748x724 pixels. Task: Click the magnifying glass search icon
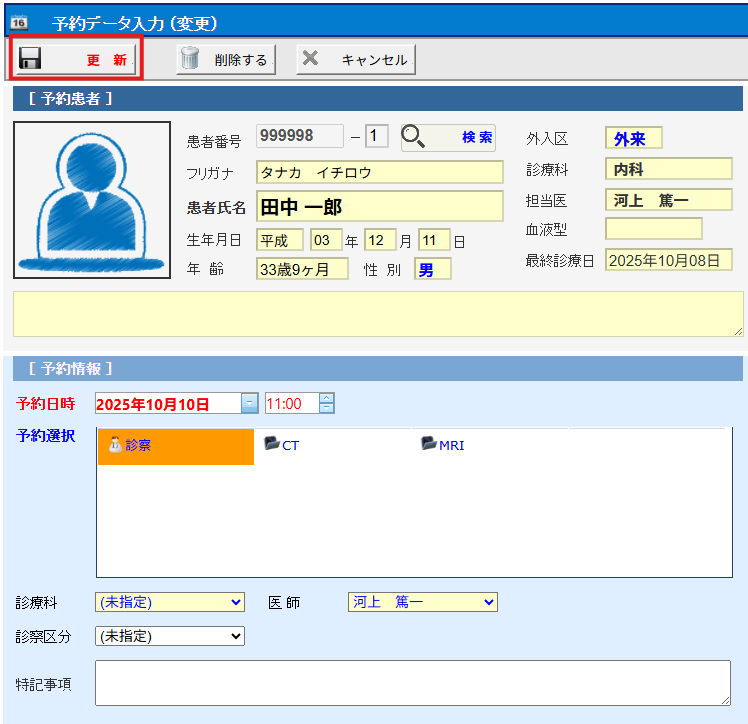[416, 138]
